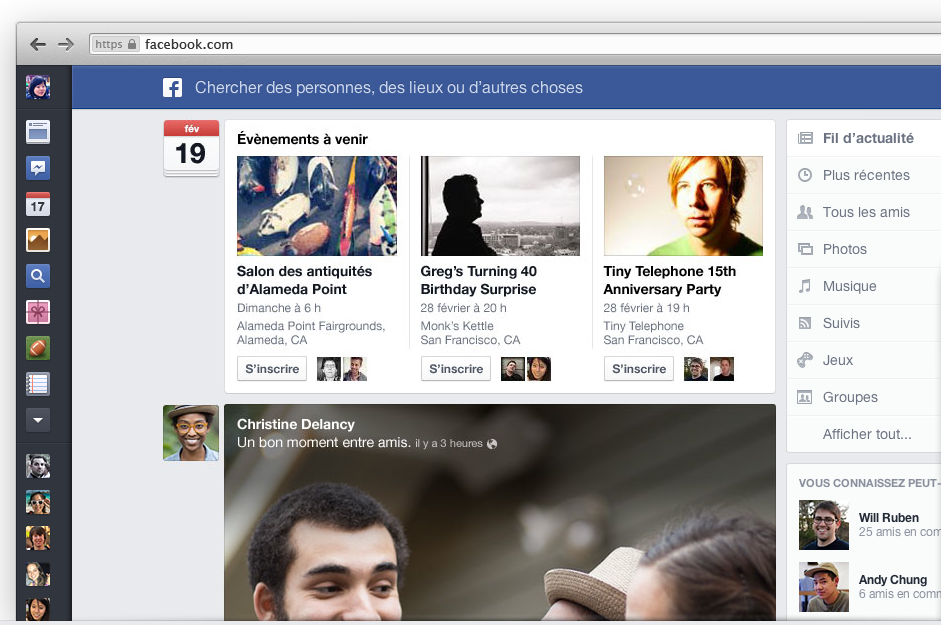The image size is (941, 625).
Task: Open the calendar 17 icon in sidebar
Action: [x=38, y=204]
